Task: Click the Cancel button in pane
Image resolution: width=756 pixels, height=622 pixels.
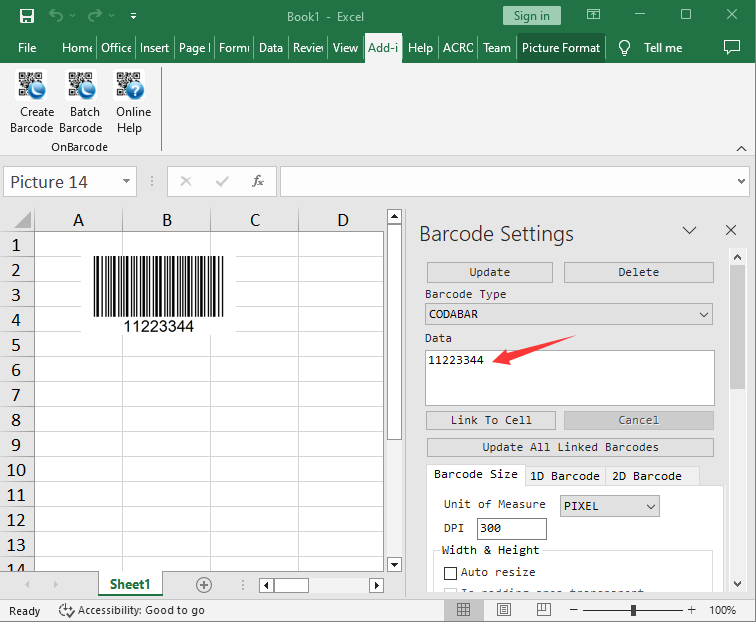Action: click(638, 420)
